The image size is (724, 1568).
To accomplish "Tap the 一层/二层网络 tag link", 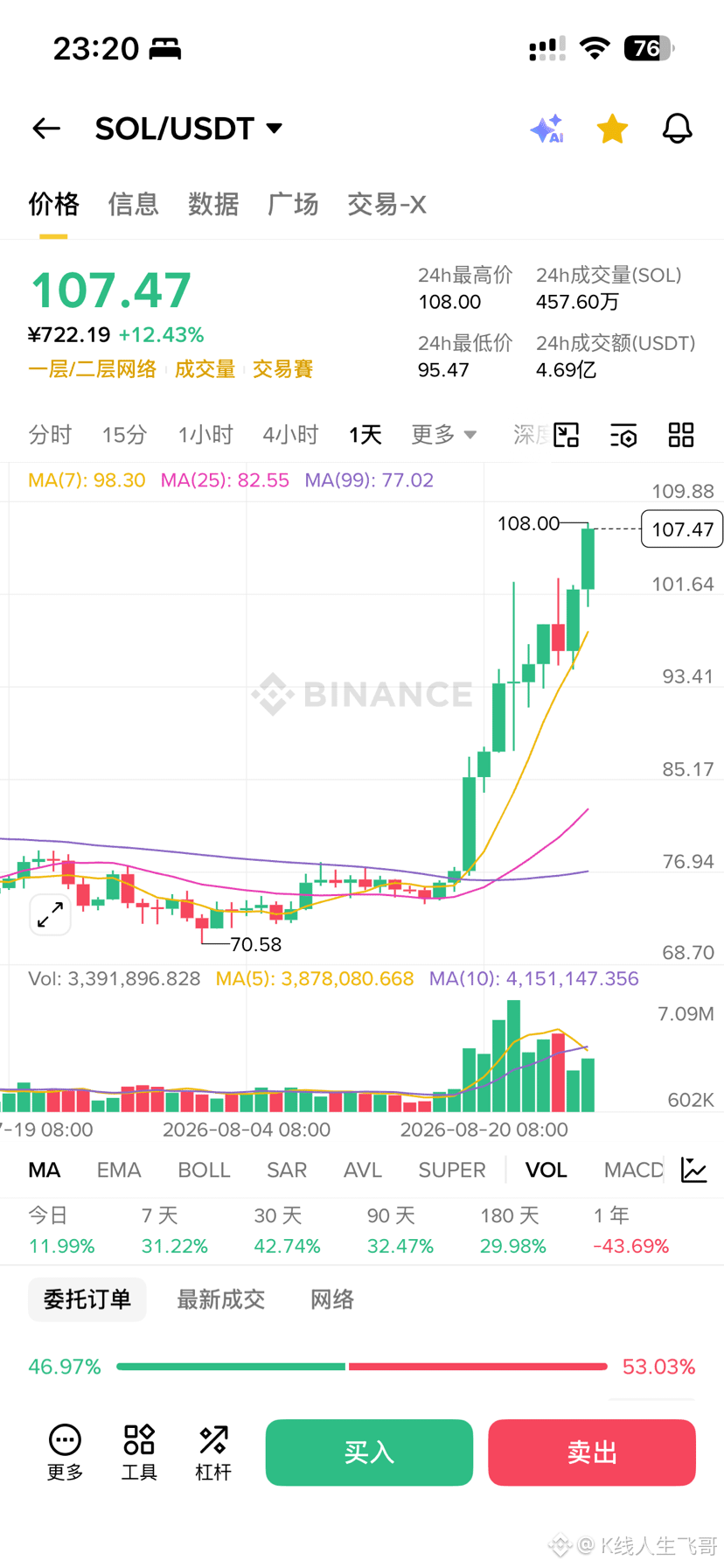I will (x=92, y=369).
